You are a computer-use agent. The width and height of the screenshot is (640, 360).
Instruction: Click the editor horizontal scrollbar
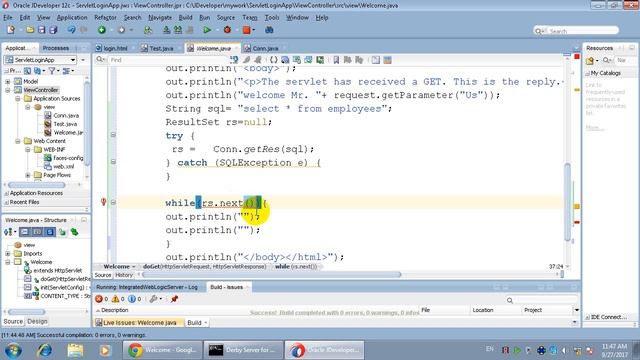click(x=271, y=275)
